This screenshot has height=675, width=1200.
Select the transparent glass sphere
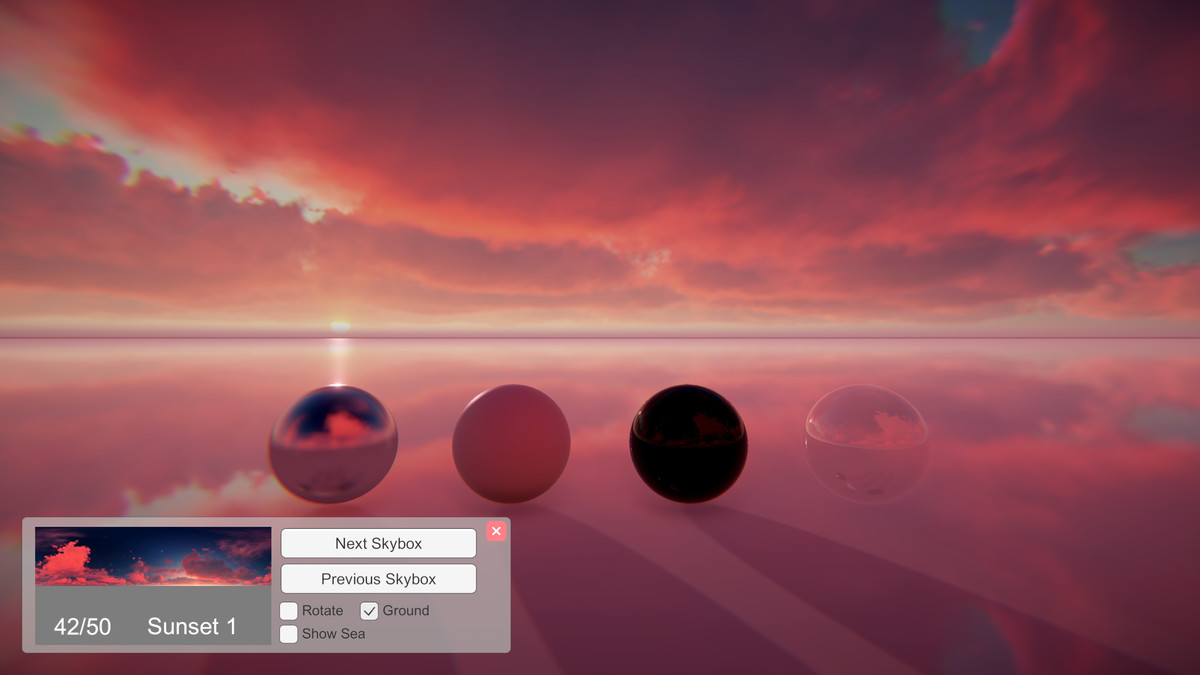[865, 441]
